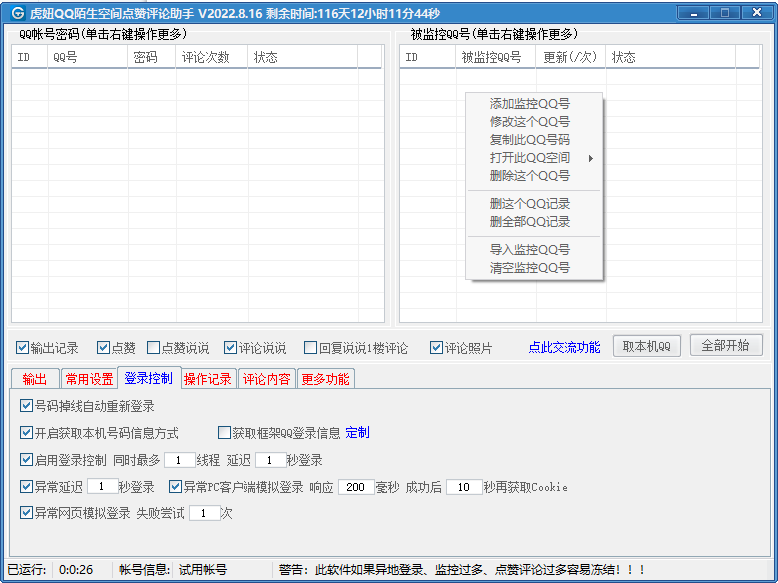778x583 pixels.
Task: Toggle 启用登录控制 checkbox
Action: click(x=26, y=459)
